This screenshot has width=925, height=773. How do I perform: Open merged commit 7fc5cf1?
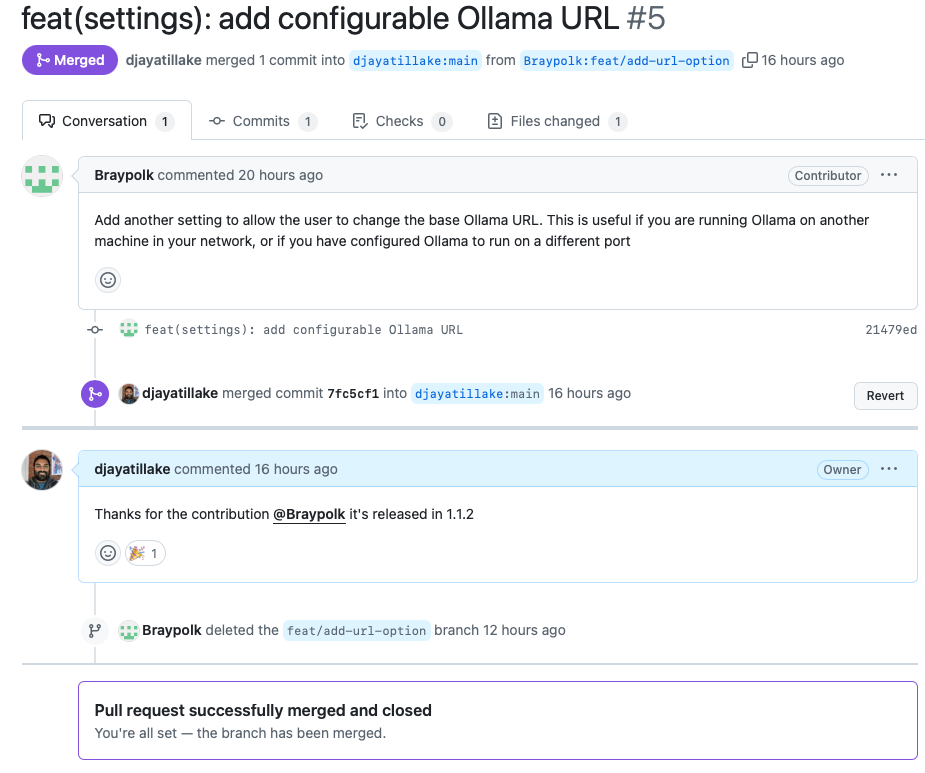[353, 394]
